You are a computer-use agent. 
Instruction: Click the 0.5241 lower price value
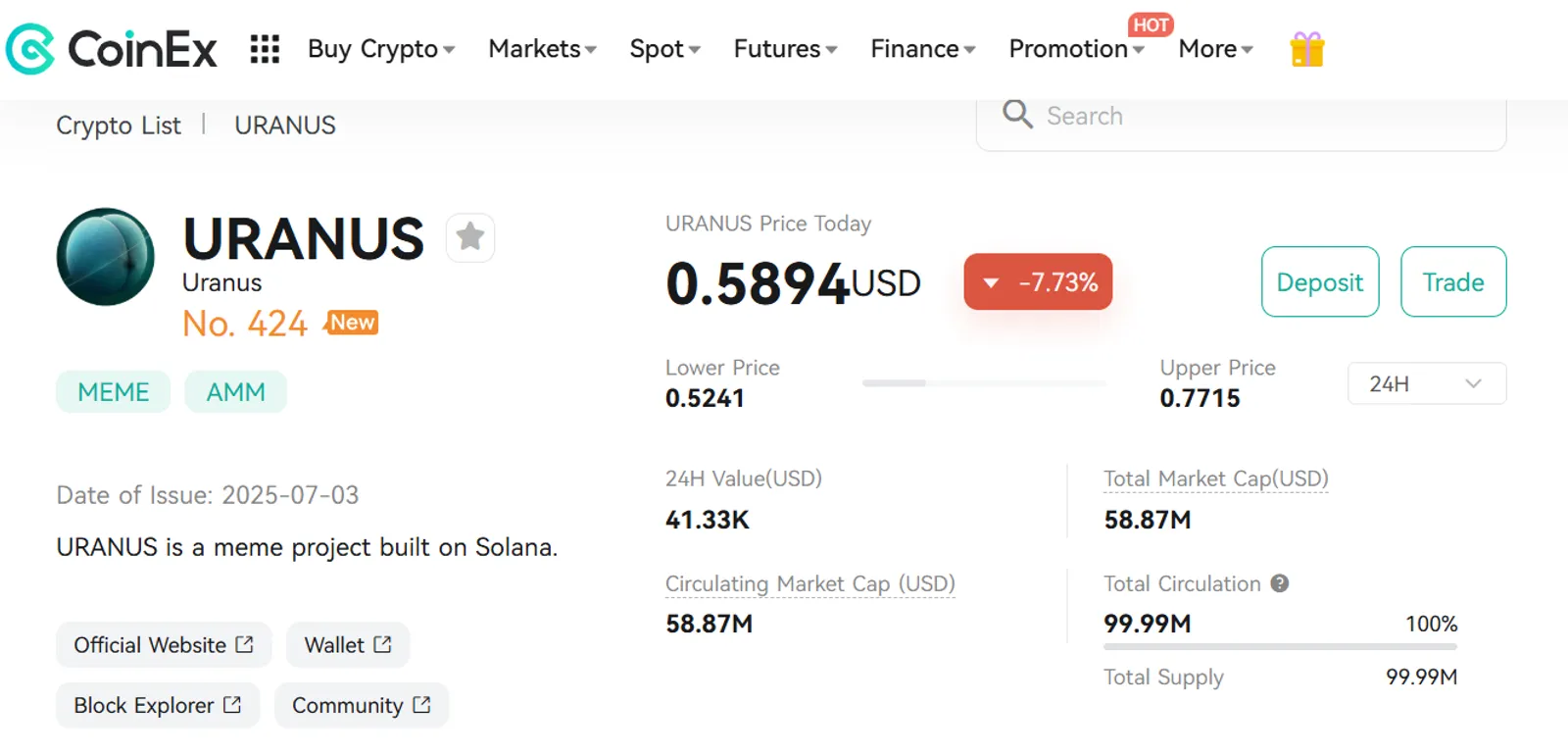click(x=705, y=398)
